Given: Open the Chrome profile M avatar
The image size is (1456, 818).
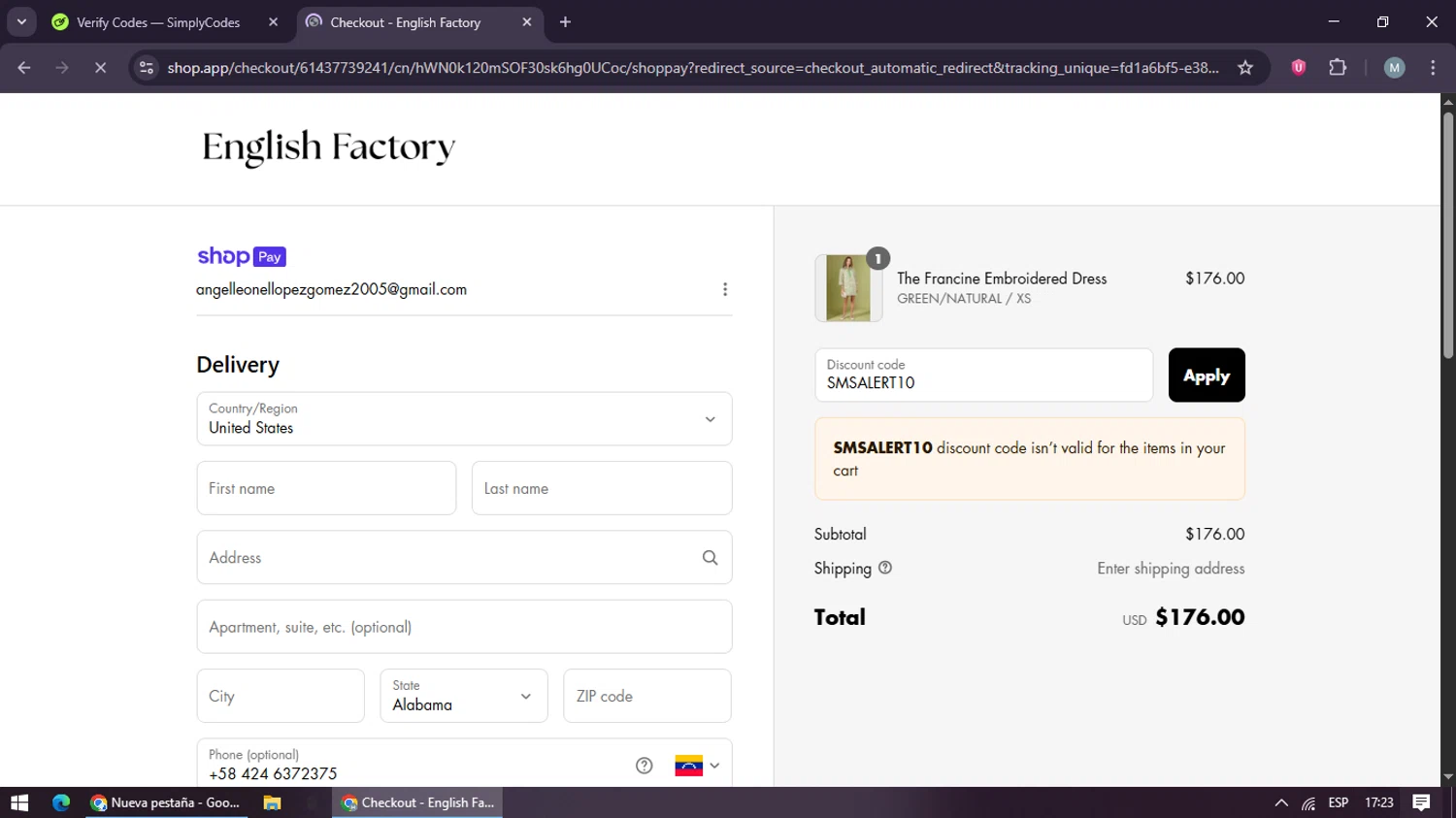Looking at the screenshot, I should (1395, 68).
